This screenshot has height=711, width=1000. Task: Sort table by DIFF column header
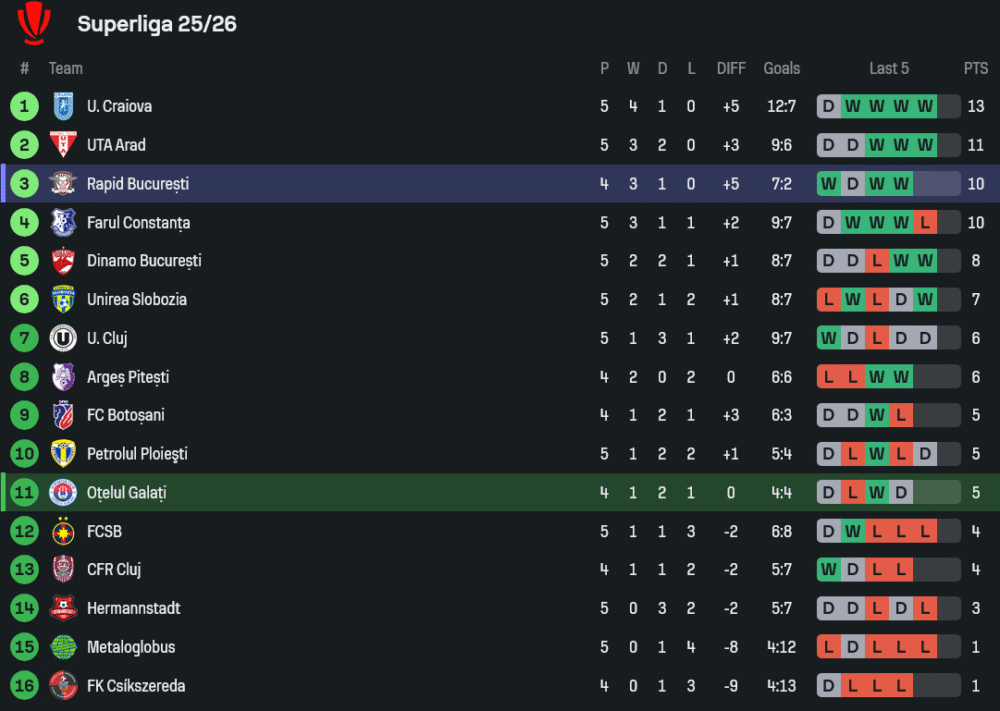pyautogui.click(x=731, y=68)
